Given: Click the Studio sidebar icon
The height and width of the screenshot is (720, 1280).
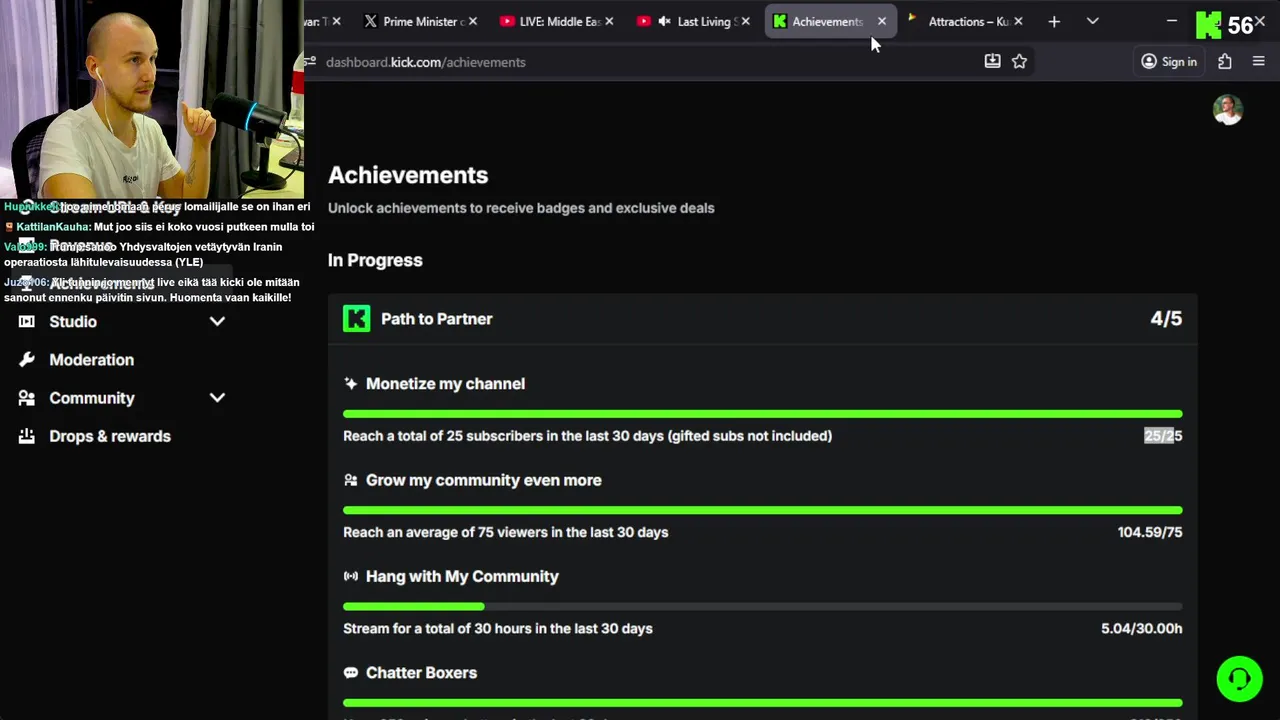Looking at the screenshot, I should tap(27, 321).
